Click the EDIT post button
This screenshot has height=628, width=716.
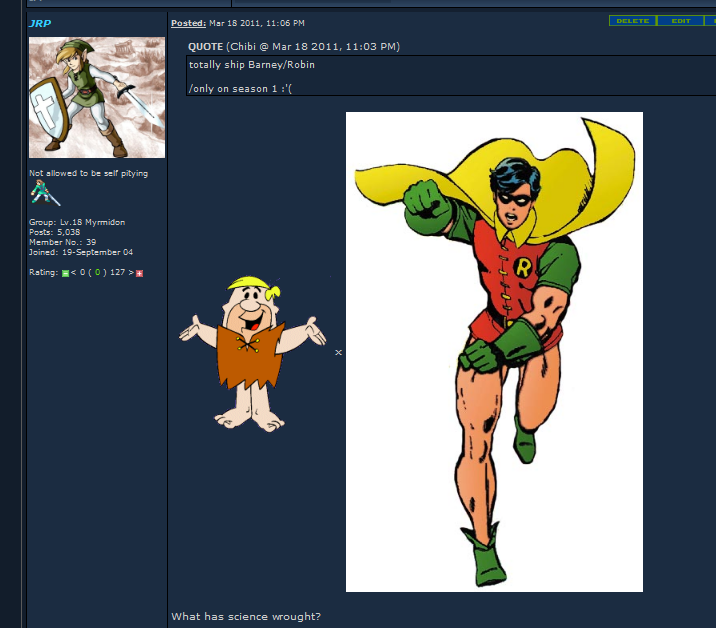pos(680,21)
